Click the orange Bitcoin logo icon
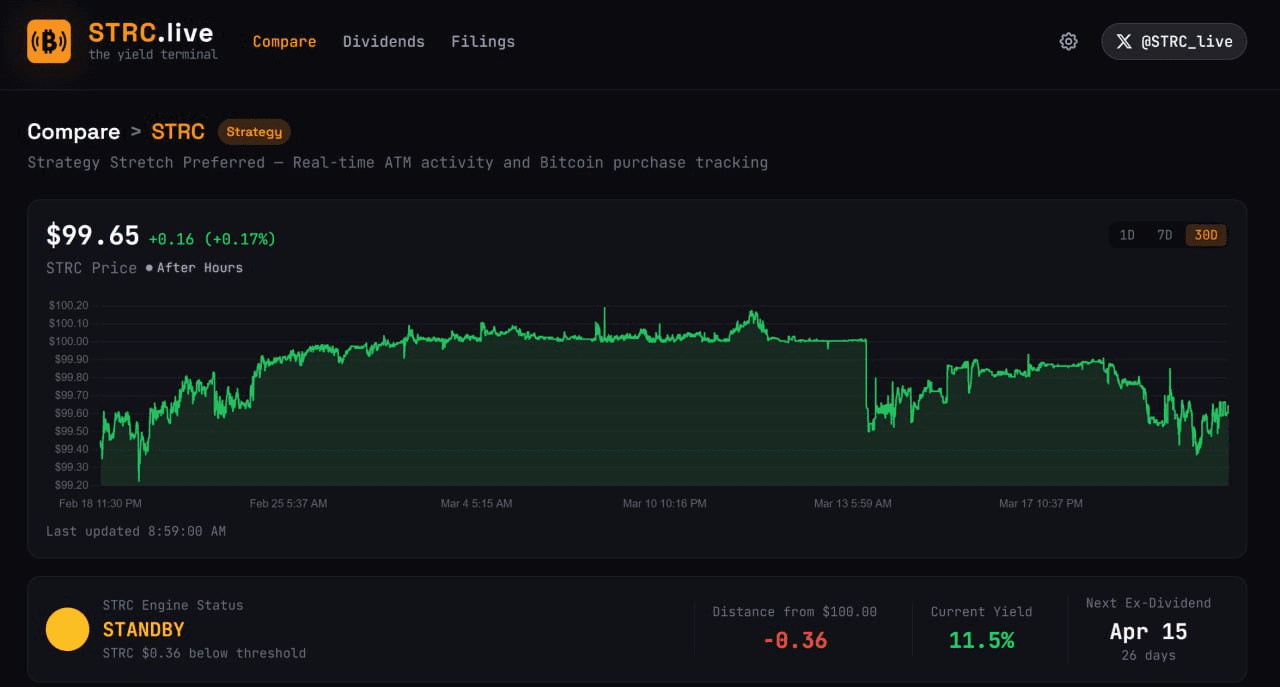 point(49,42)
